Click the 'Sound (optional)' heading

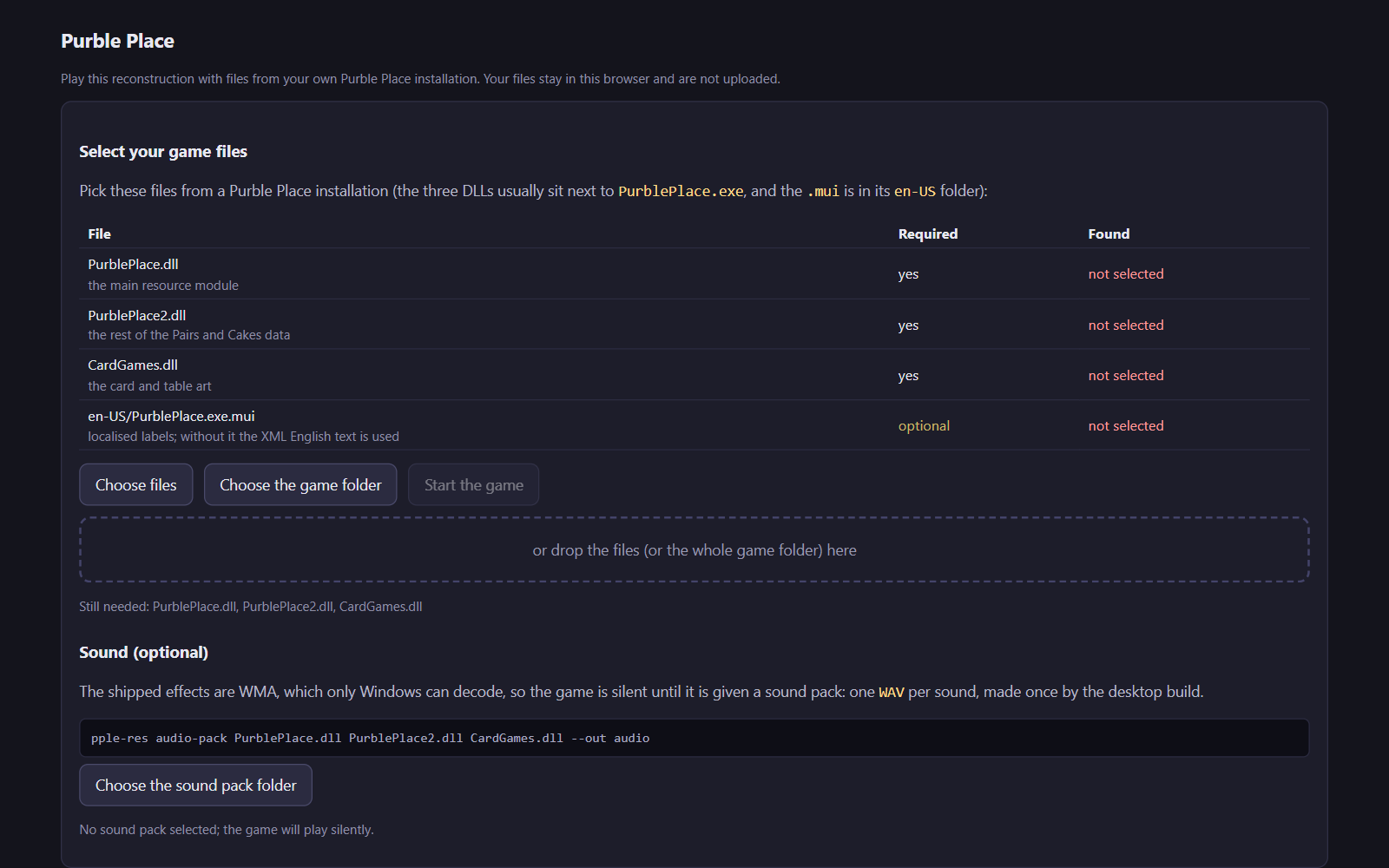[143, 652]
